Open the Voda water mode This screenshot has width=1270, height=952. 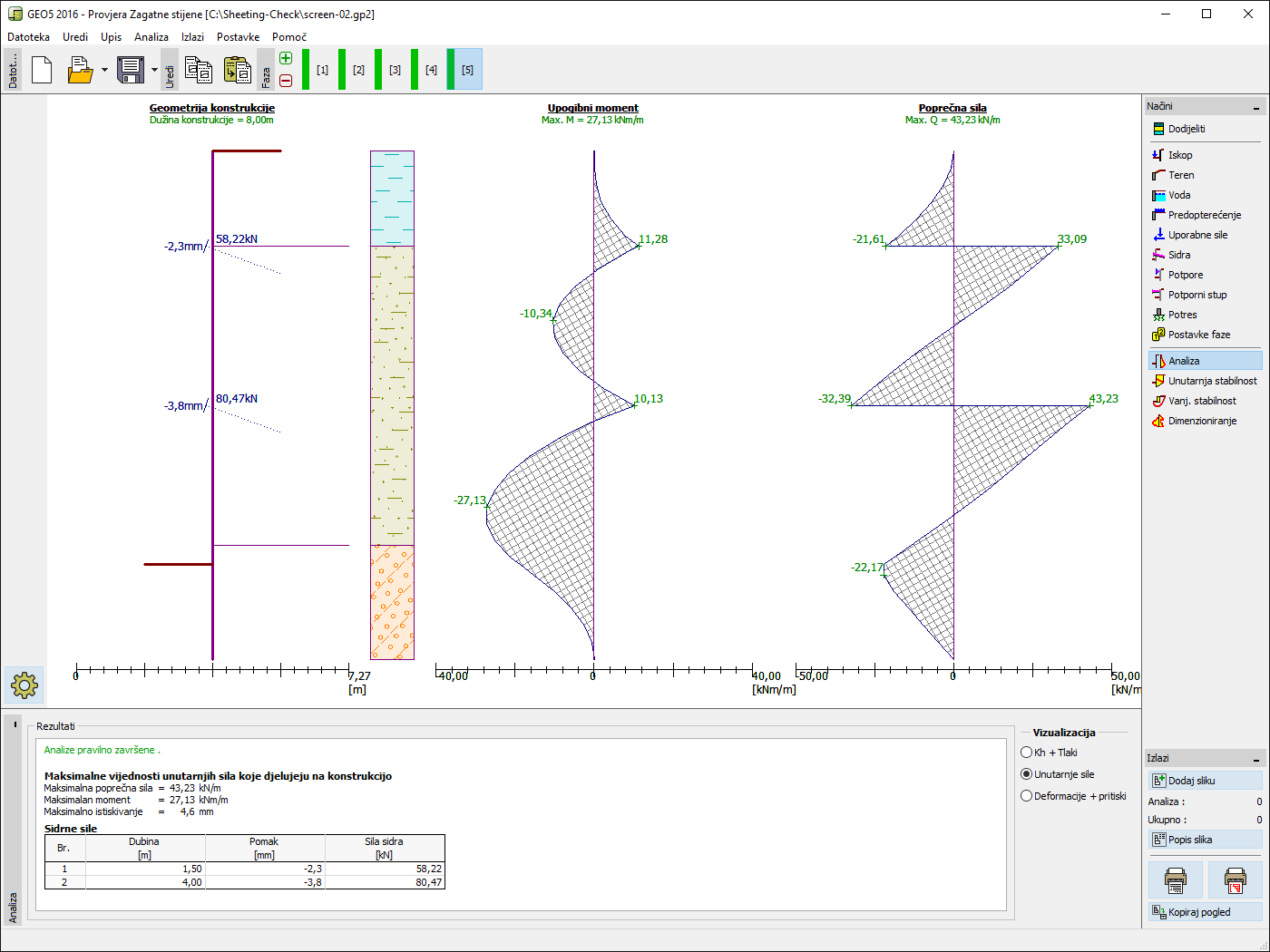coord(1179,195)
